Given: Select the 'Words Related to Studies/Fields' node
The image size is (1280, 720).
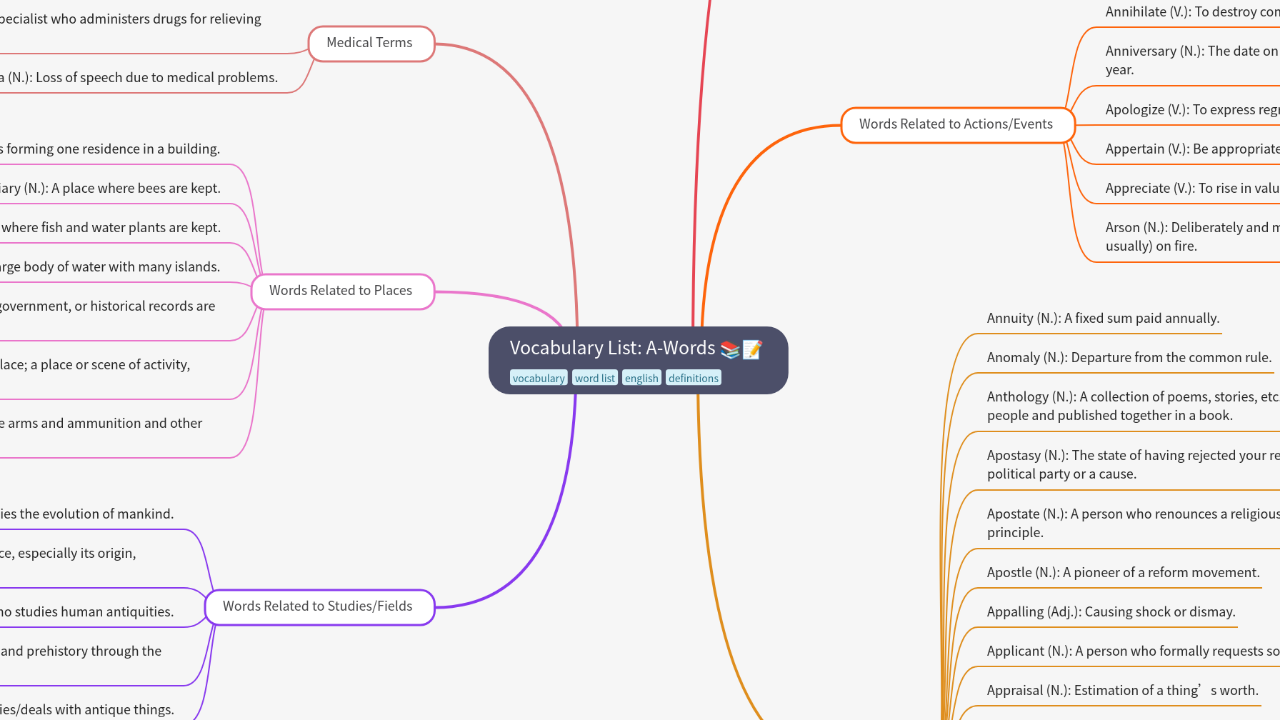Looking at the screenshot, I should [318, 607].
